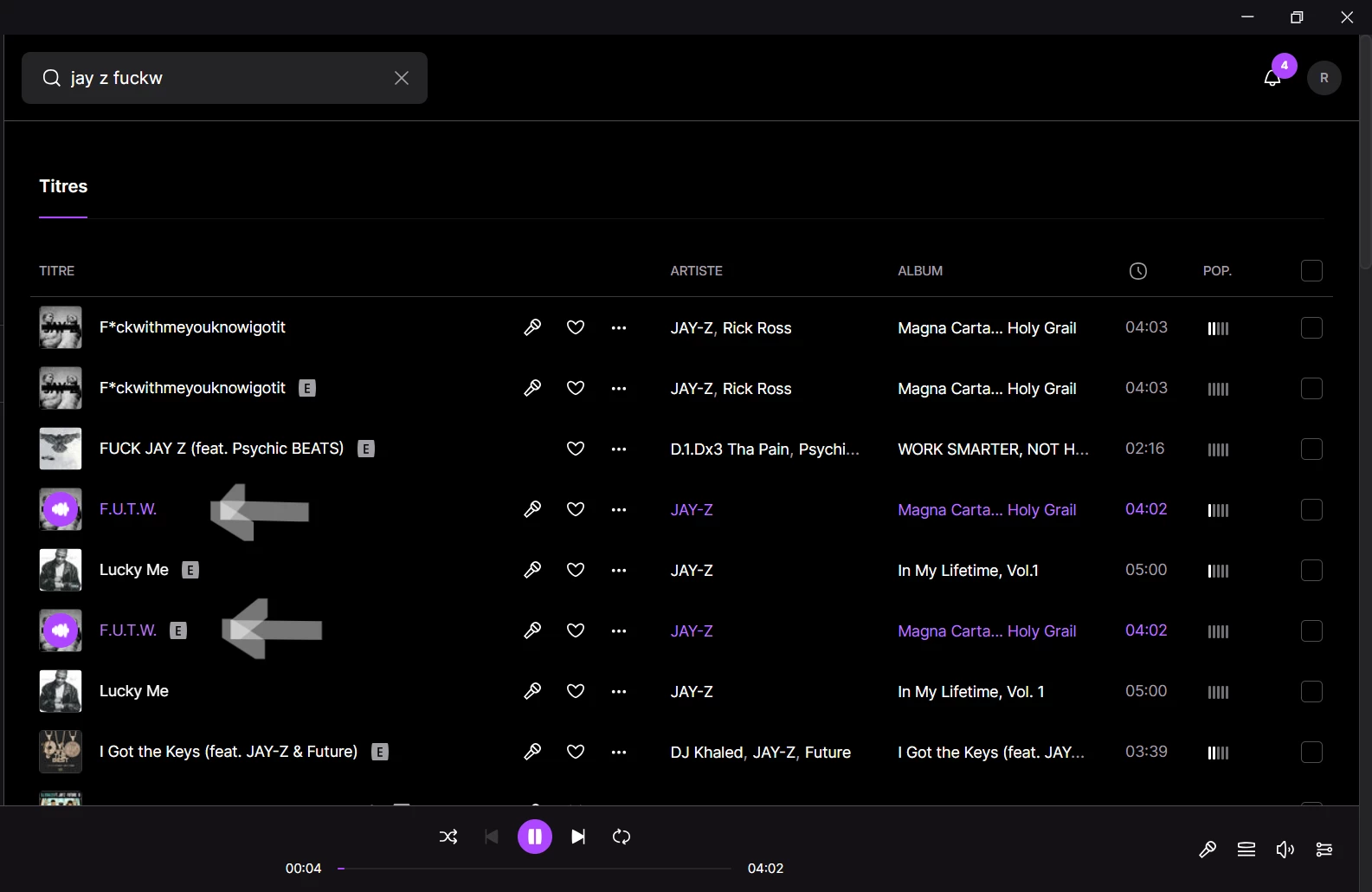1372x892 pixels.
Task: Like the non-explicit F*ckwithmeyouknowigotit track
Action: (x=576, y=327)
